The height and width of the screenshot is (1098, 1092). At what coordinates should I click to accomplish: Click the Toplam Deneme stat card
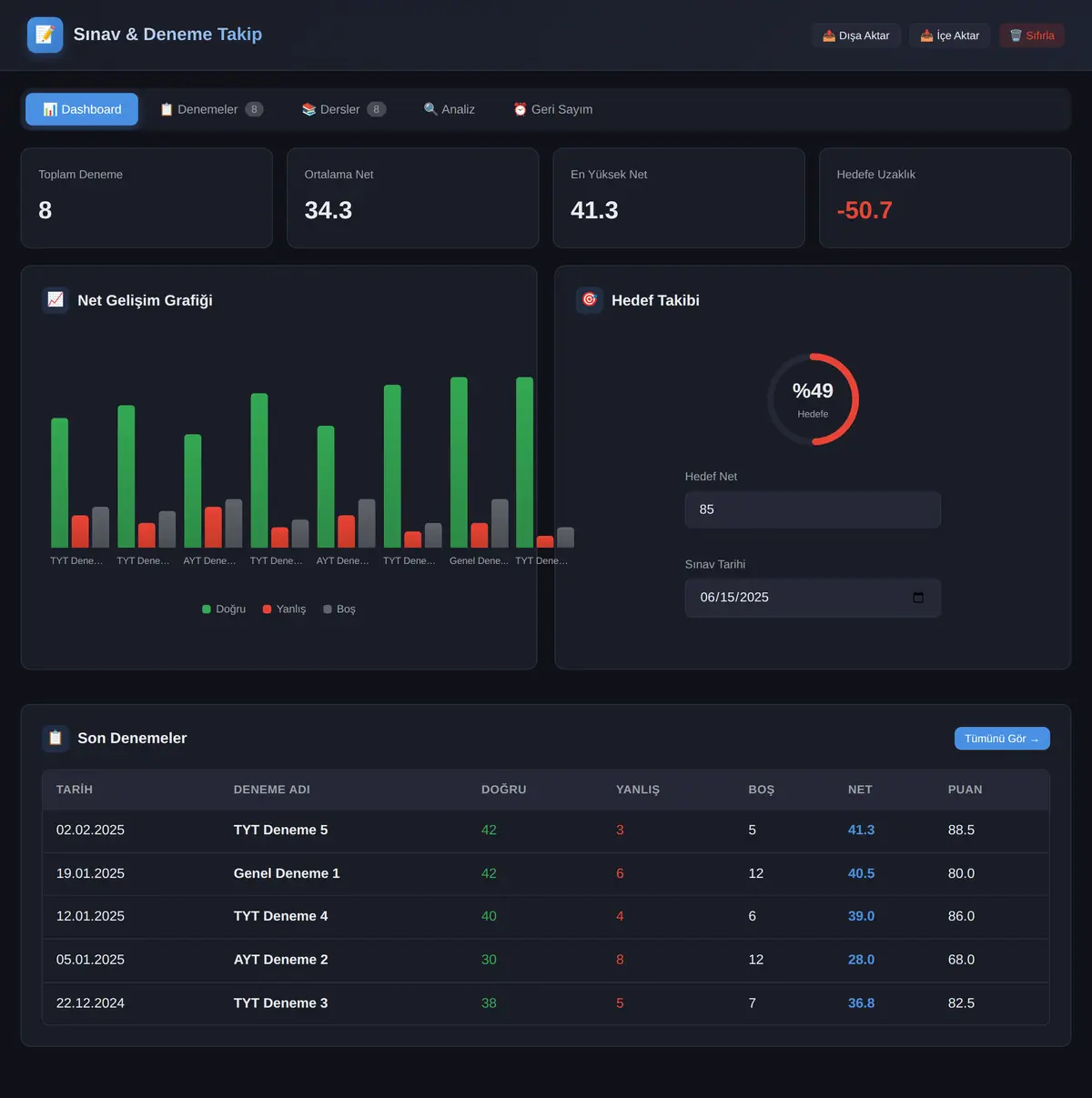pos(147,197)
